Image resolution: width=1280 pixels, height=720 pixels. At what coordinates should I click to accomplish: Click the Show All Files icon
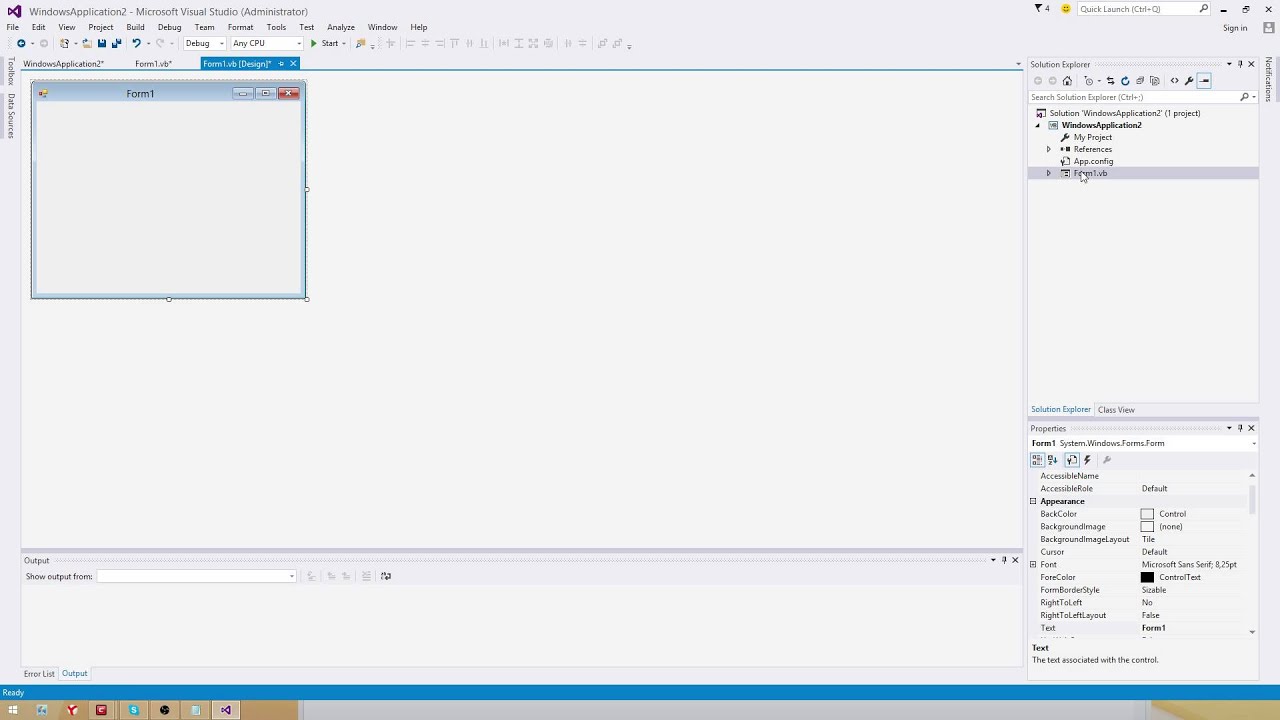point(1155,81)
